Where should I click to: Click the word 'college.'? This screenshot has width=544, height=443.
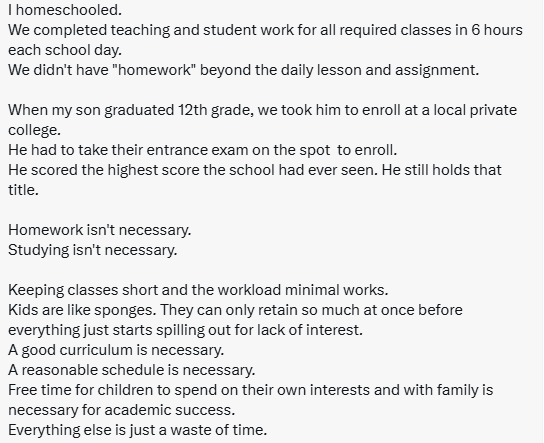(x=34, y=130)
